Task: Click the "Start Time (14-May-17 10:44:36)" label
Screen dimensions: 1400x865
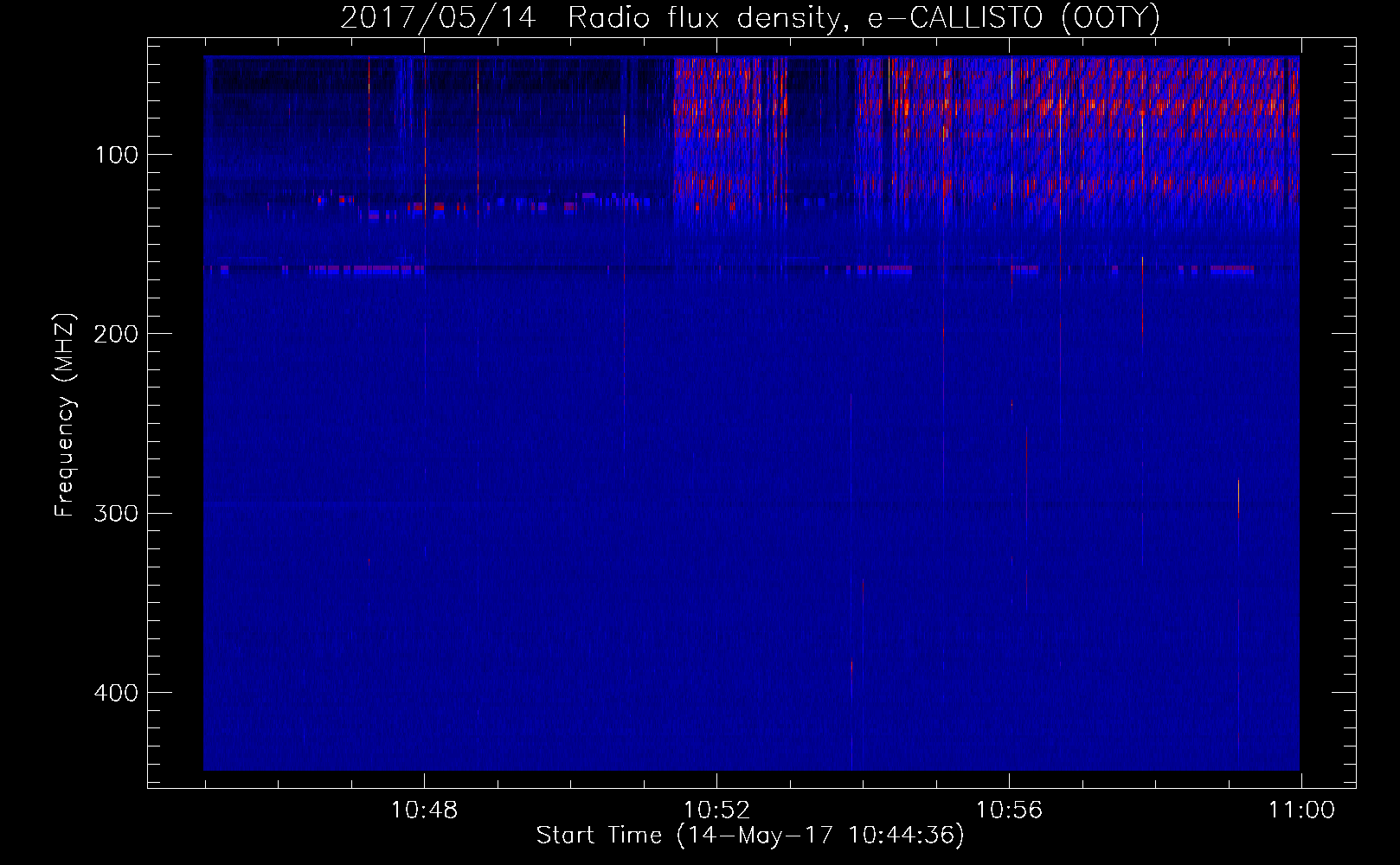Action: click(750, 836)
